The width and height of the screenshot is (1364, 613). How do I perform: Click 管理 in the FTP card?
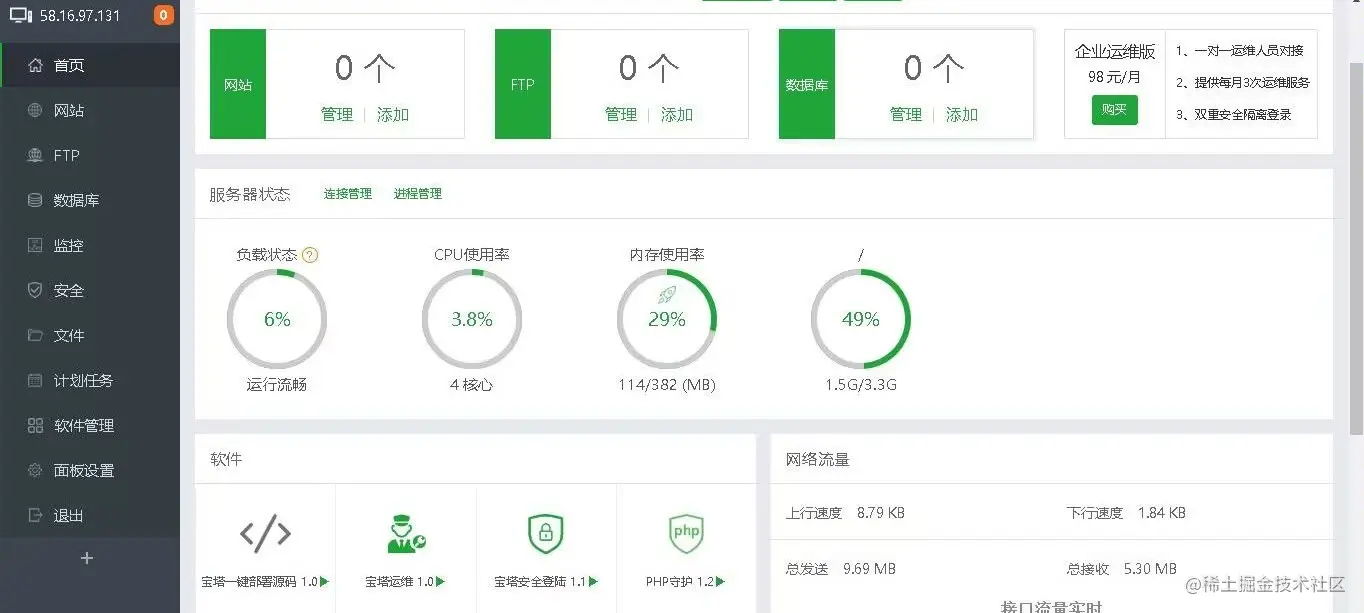pyautogui.click(x=621, y=115)
